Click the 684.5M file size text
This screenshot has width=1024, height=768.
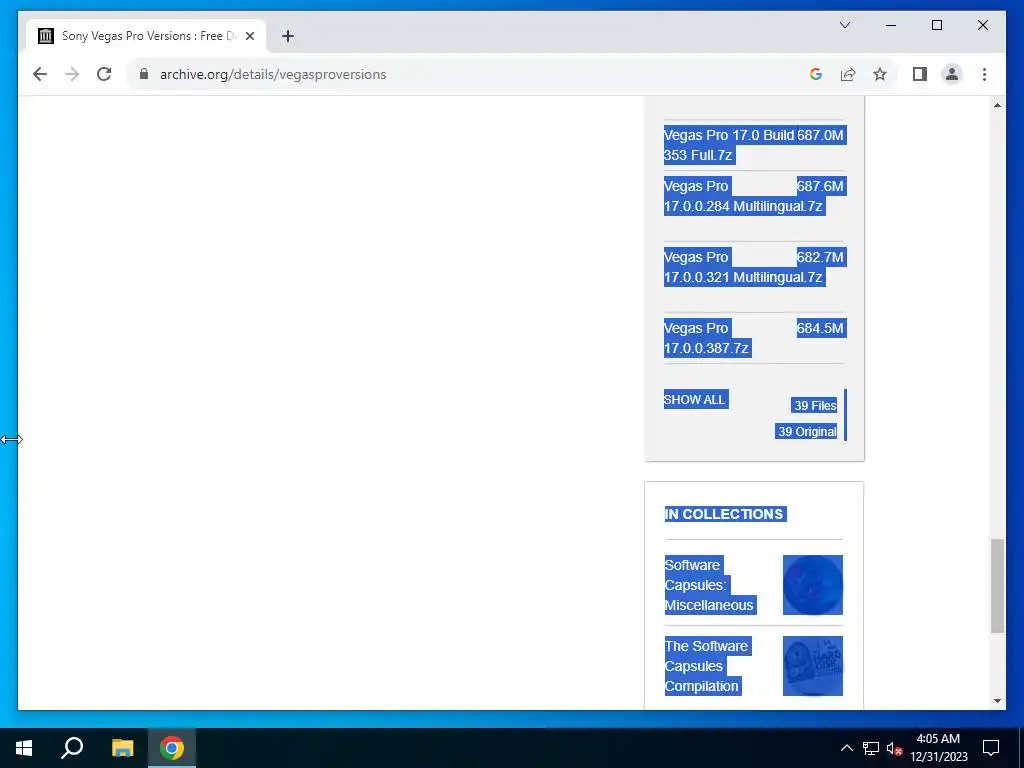click(x=820, y=328)
